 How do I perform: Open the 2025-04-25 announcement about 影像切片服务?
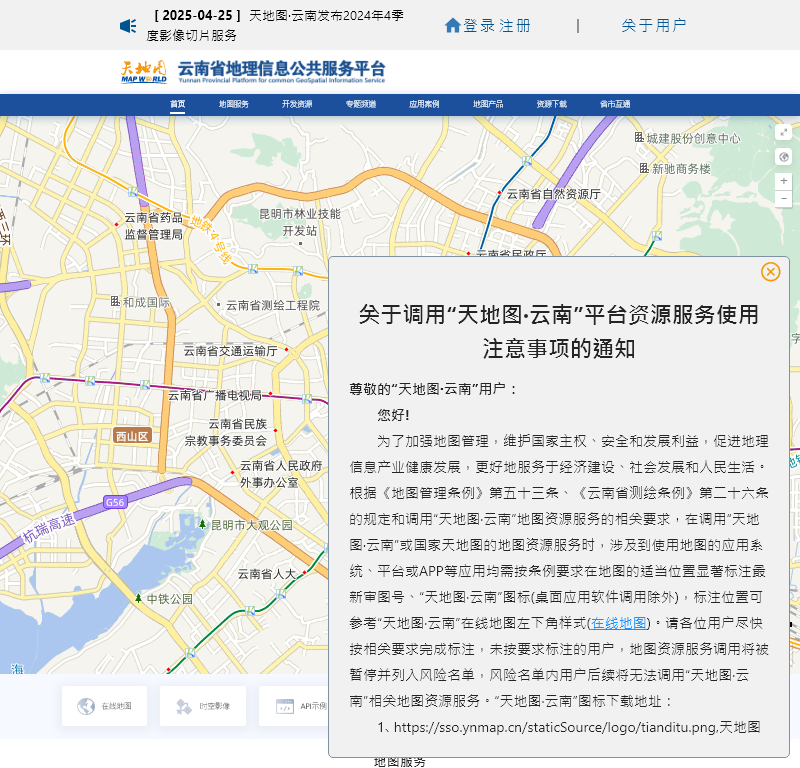pos(275,25)
